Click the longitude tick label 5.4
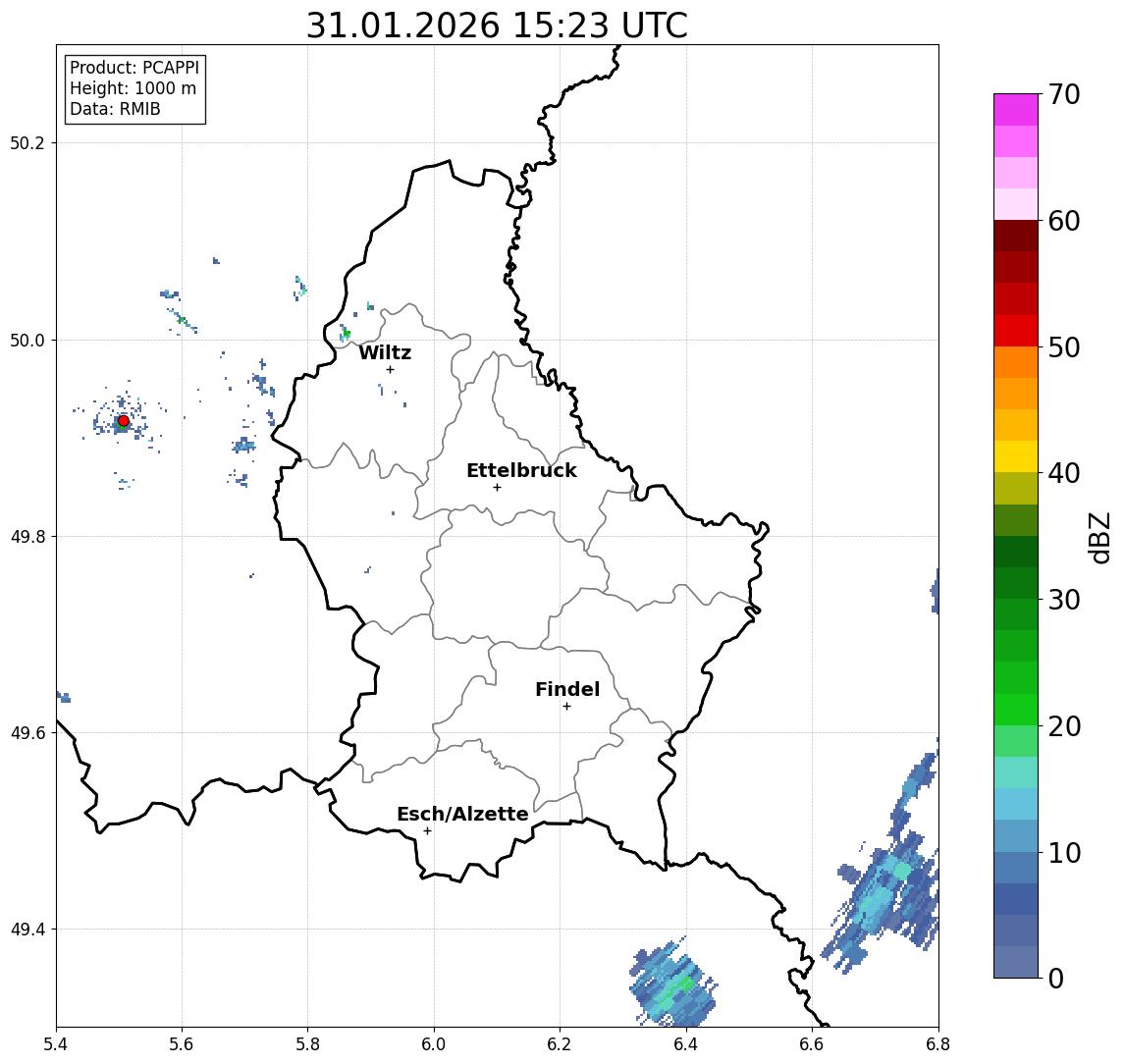The image size is (1124, 1064). (x=56, y=1044)
